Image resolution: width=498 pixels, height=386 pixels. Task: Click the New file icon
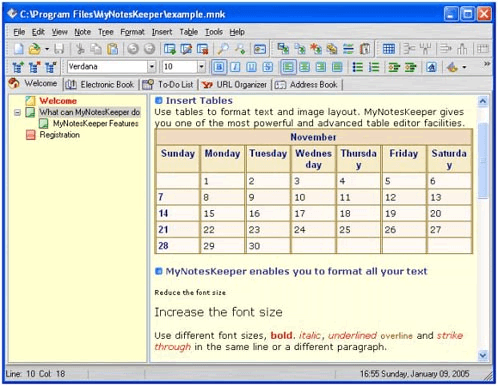click(19, 49)
